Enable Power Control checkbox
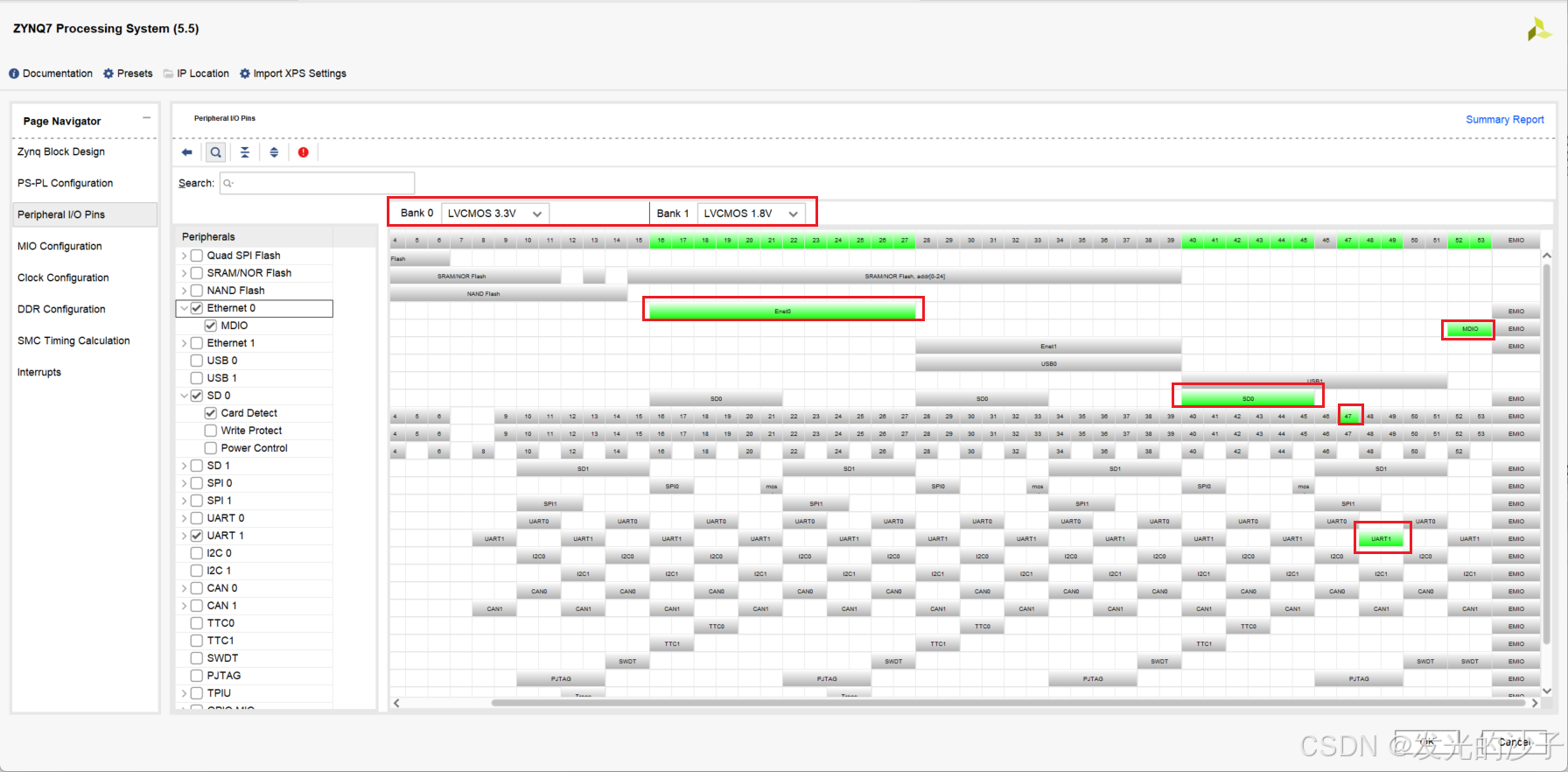The height and width of the screenshot is (772, 1568). (211, 448)
